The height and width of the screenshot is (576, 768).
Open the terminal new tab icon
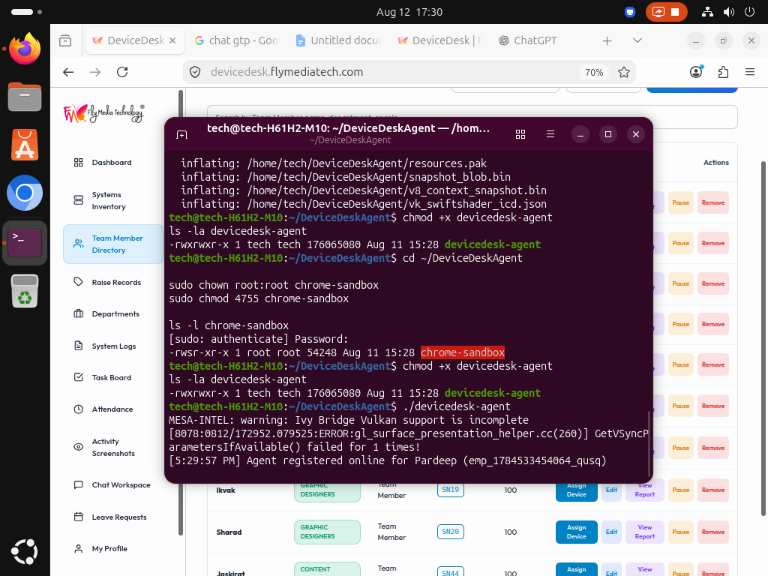tap(182, 134)
